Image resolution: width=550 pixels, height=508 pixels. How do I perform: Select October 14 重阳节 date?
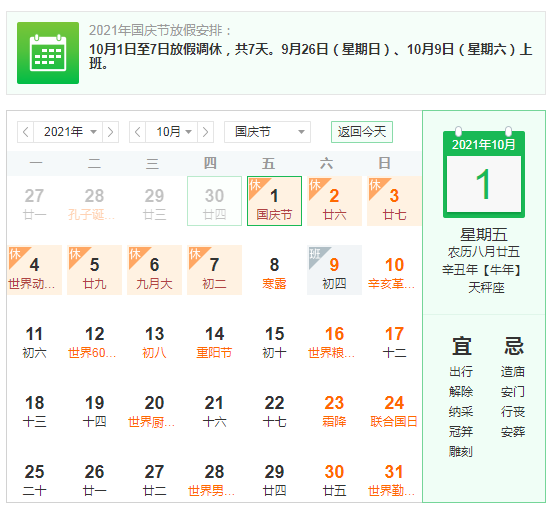click(x=214, y=342)
